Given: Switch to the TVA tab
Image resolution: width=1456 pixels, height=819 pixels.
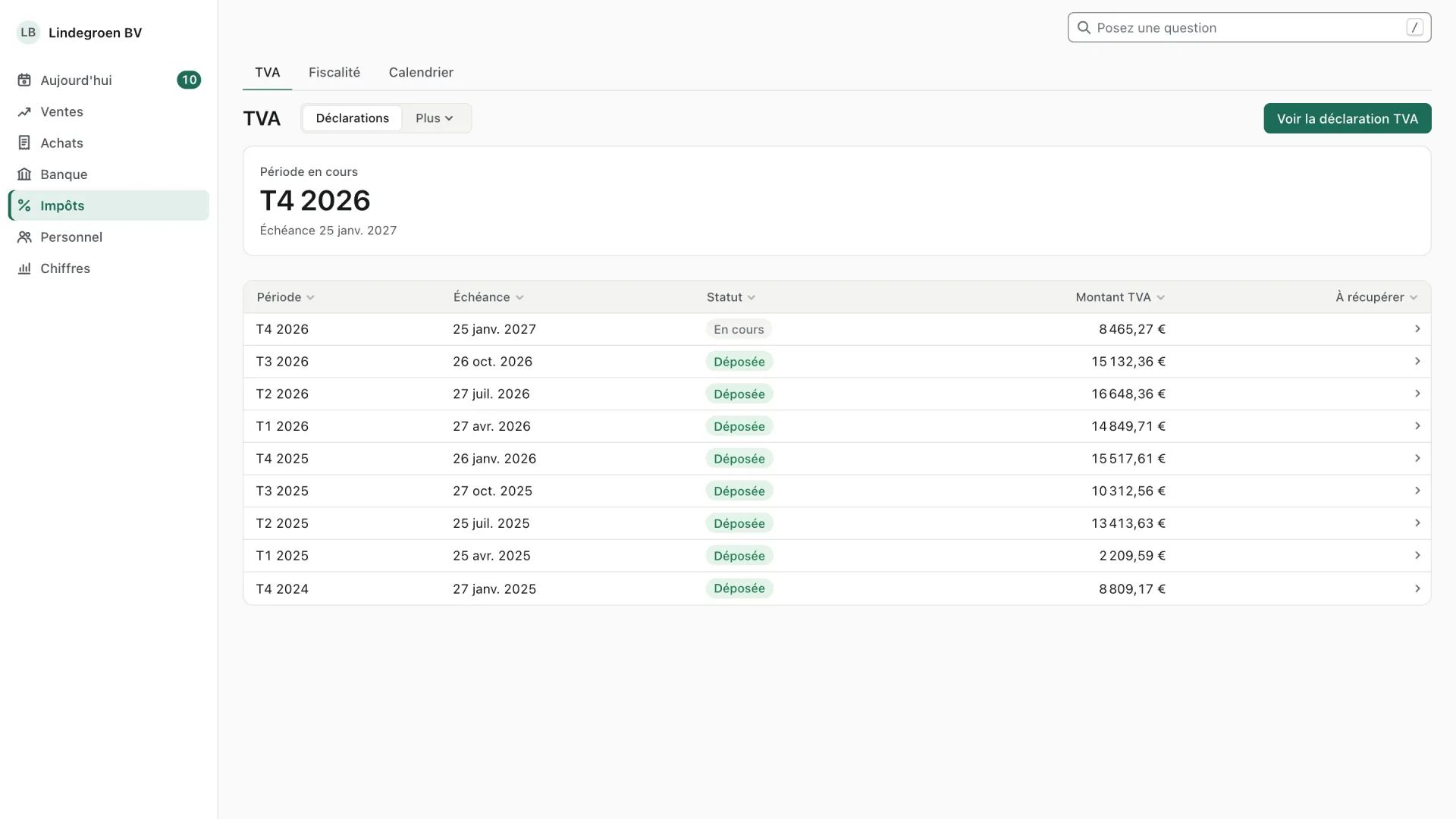Looking at the screenshot, I should [268, 73].
